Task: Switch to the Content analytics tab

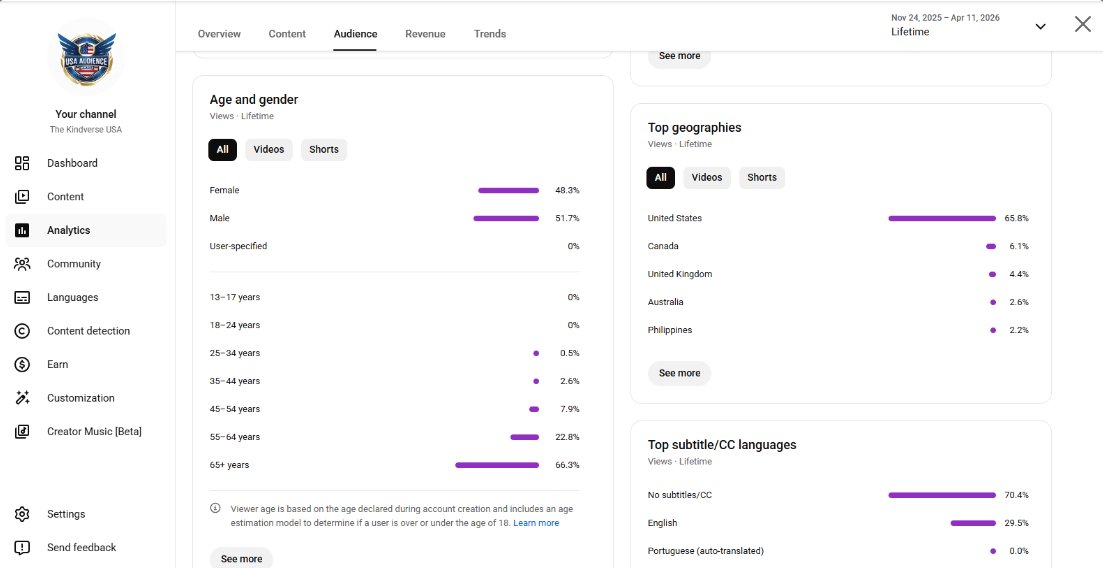Action: (x=287, y=34)
